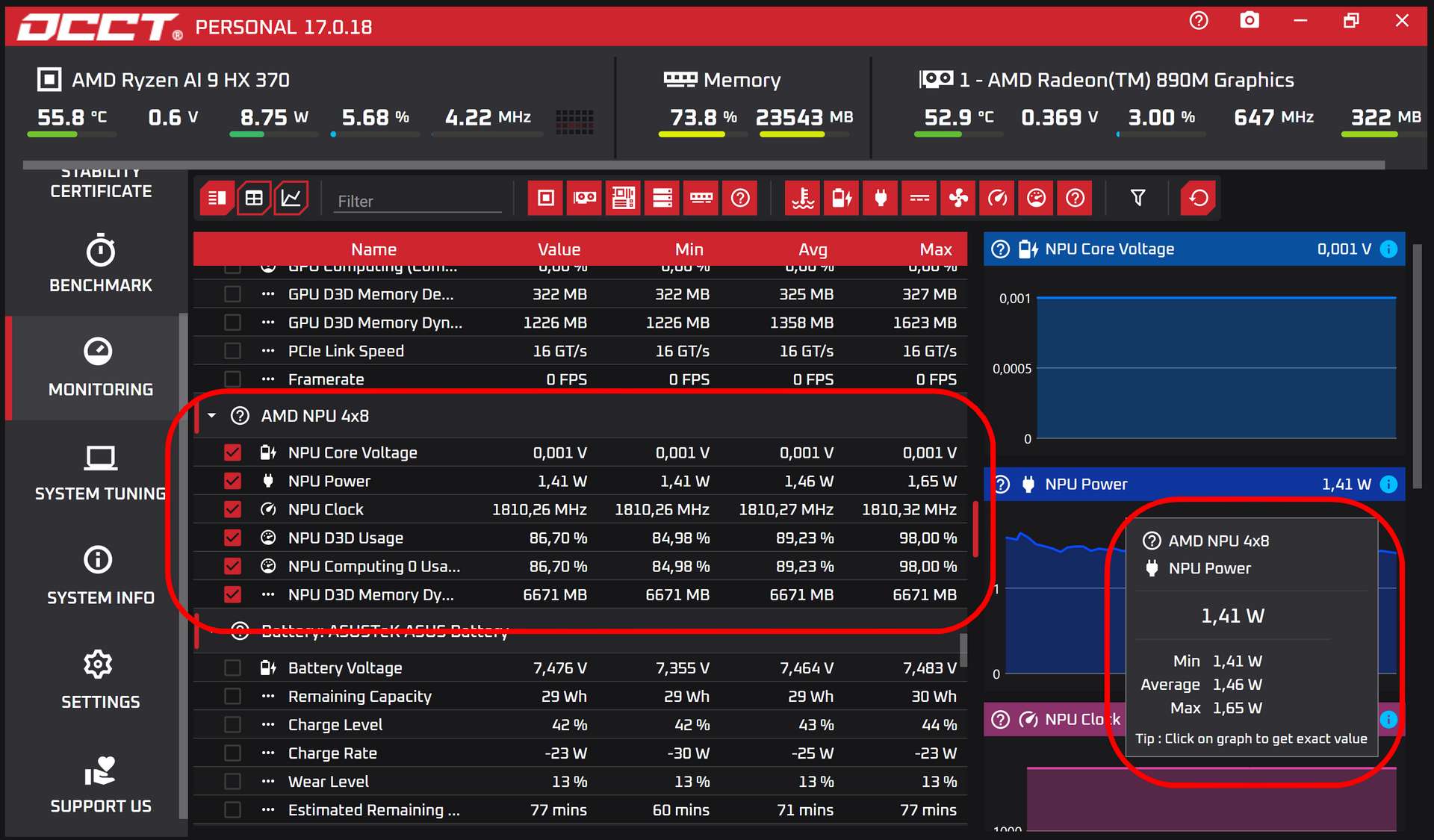Uncheck the NPU D3D Usage checkbox
Screen dimensions: 1434x840
[232, 538]
